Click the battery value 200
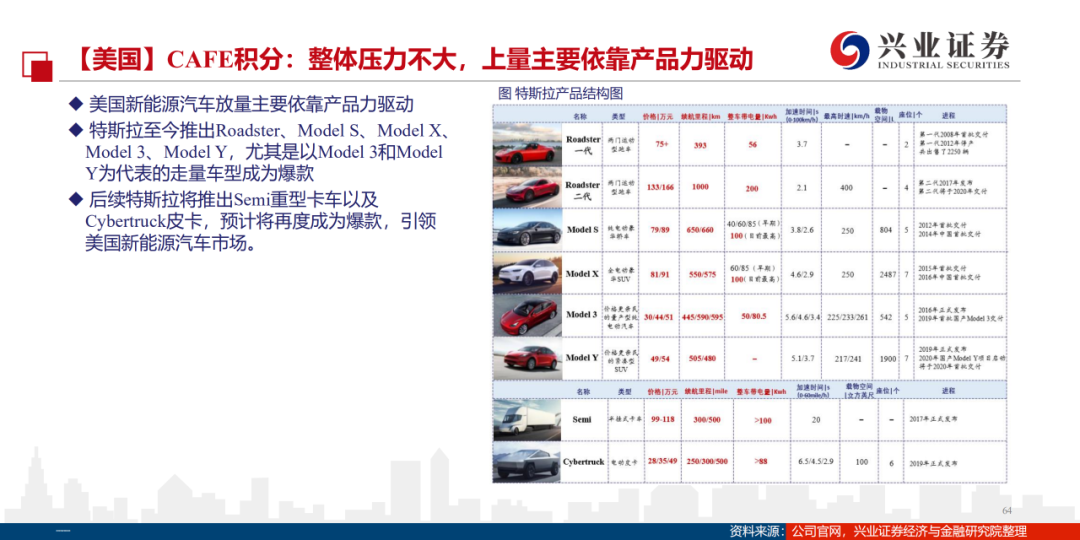 click(751, 189)
